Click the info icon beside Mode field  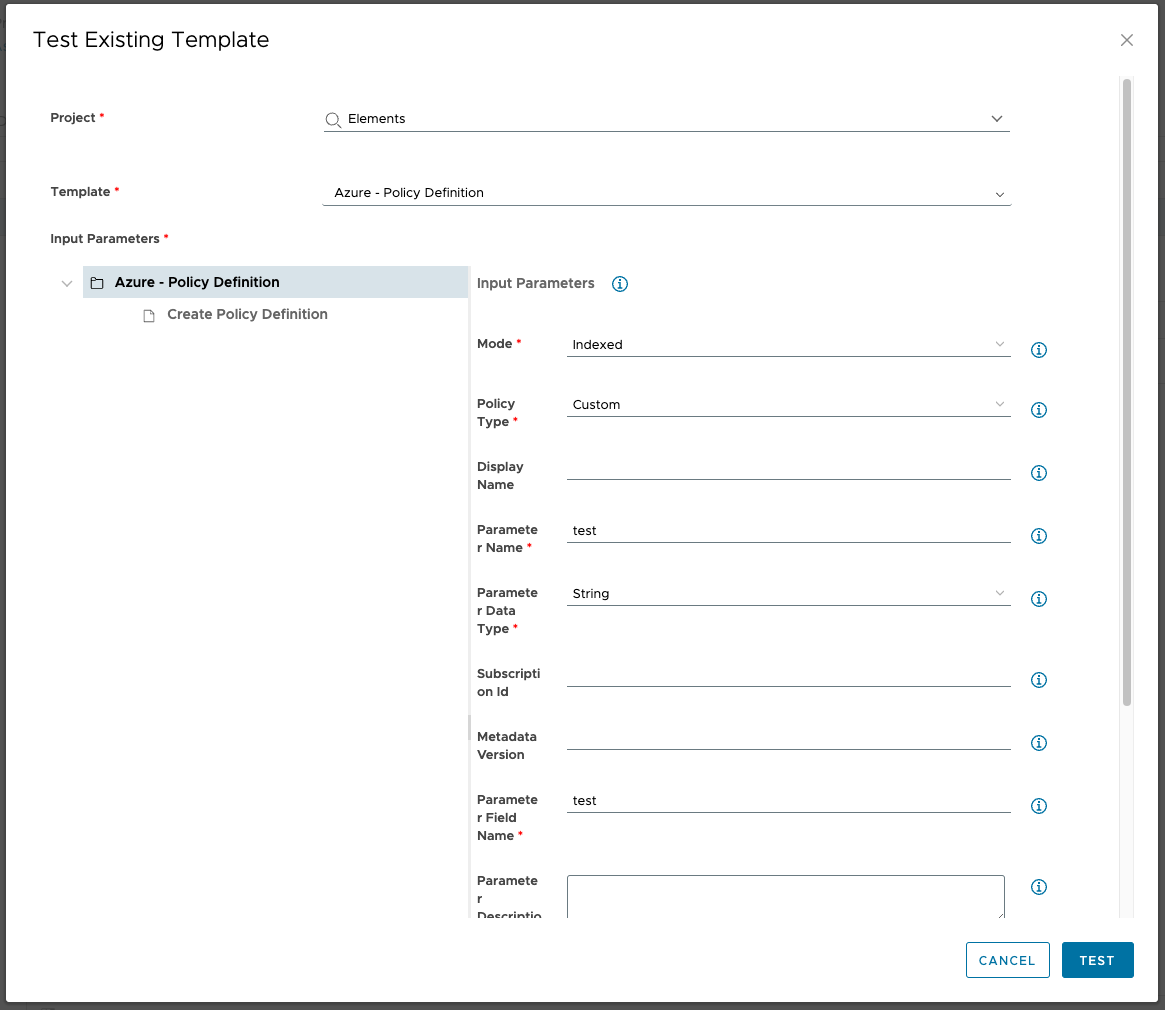coord(1039,350)
